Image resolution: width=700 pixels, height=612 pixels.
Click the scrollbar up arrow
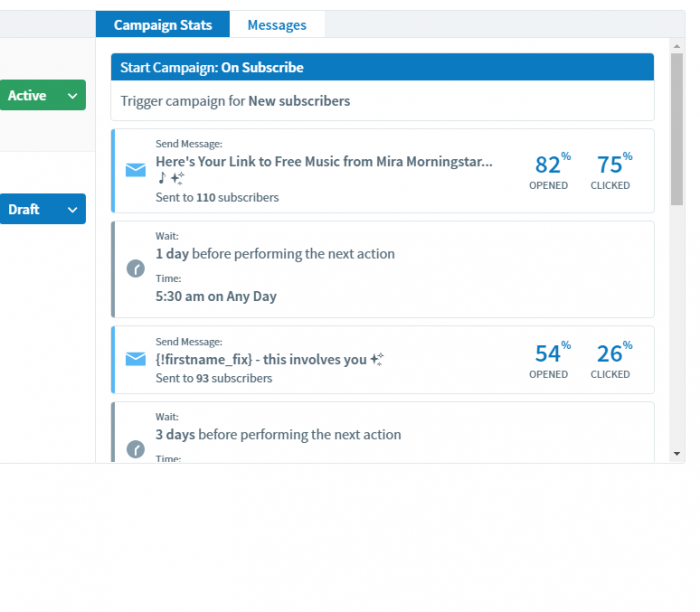click(x=677, y=46)
